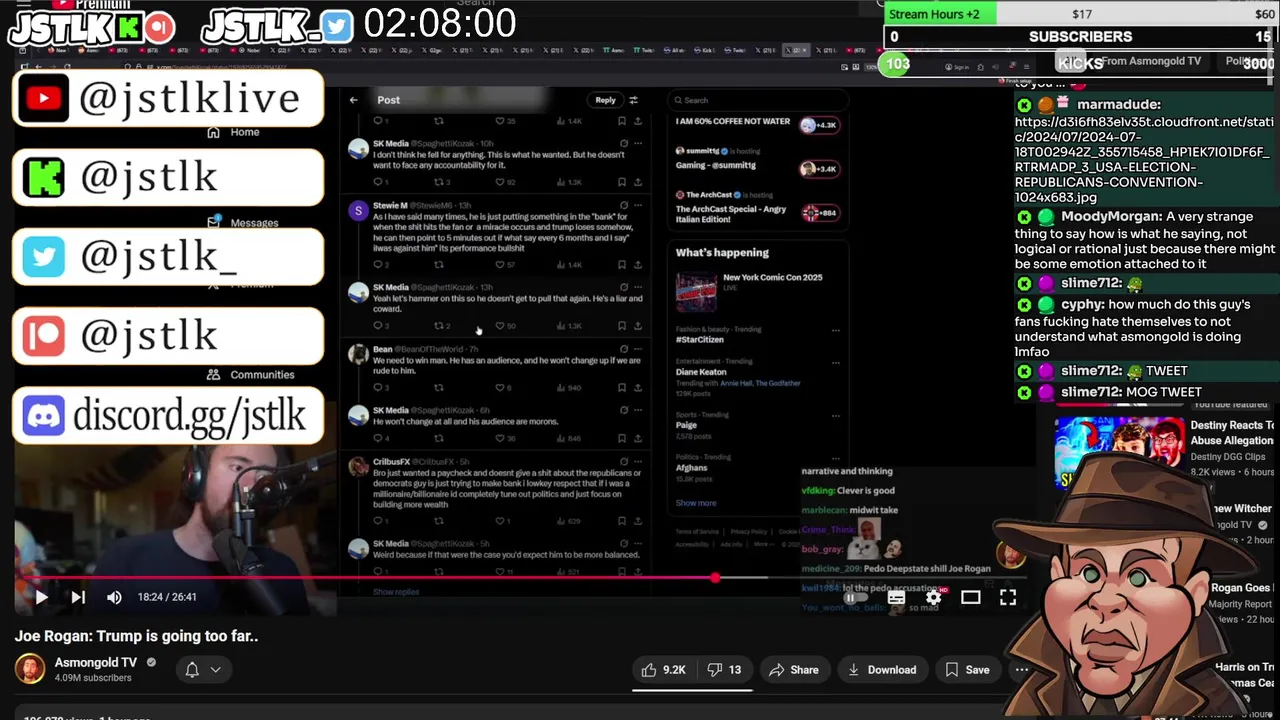
Task: Open Messages in X sidebar
Action: [x=243, y=222]
